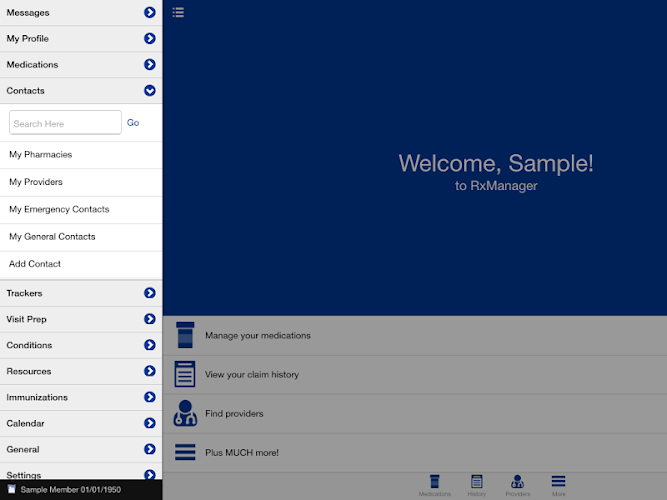Screen dimensions: 667x500
Task: Open the Medications tab in bottom bar
Action: coord(434,486)
